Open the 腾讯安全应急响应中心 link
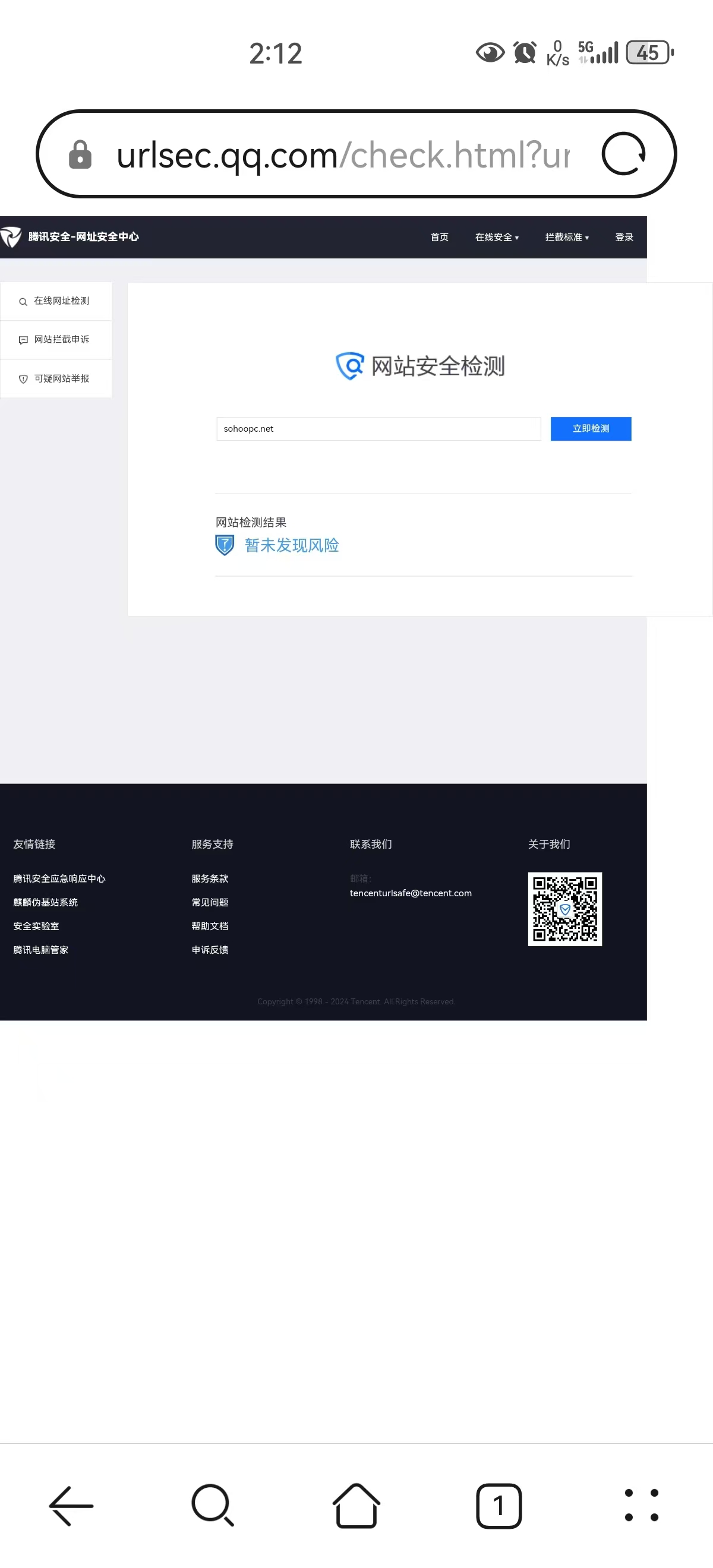The image size is (713, 1568). pyautogui.click(x=59, y=878)
